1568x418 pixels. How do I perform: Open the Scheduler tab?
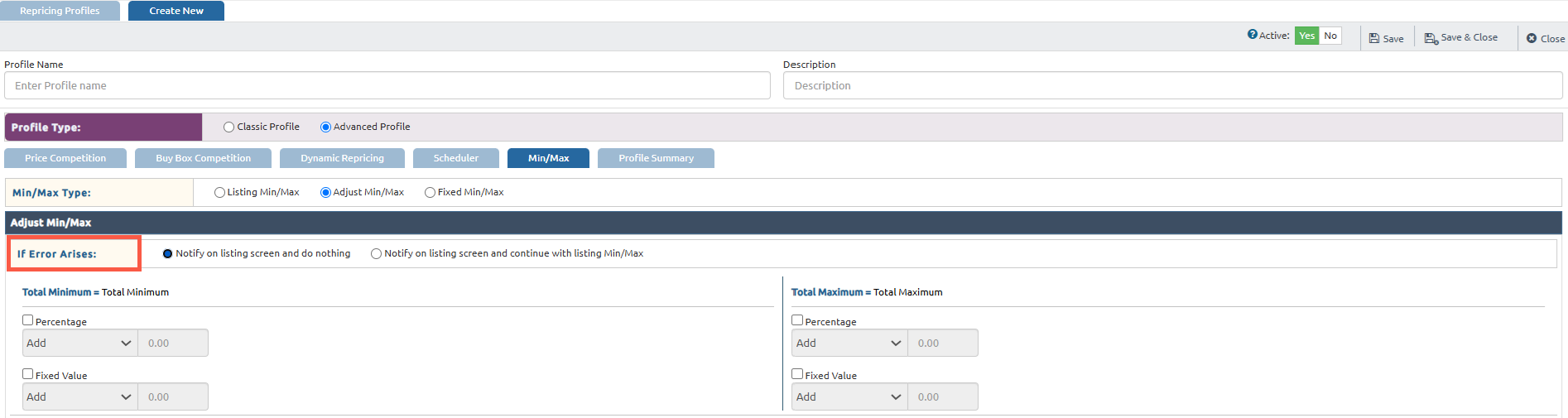(455, 158)
